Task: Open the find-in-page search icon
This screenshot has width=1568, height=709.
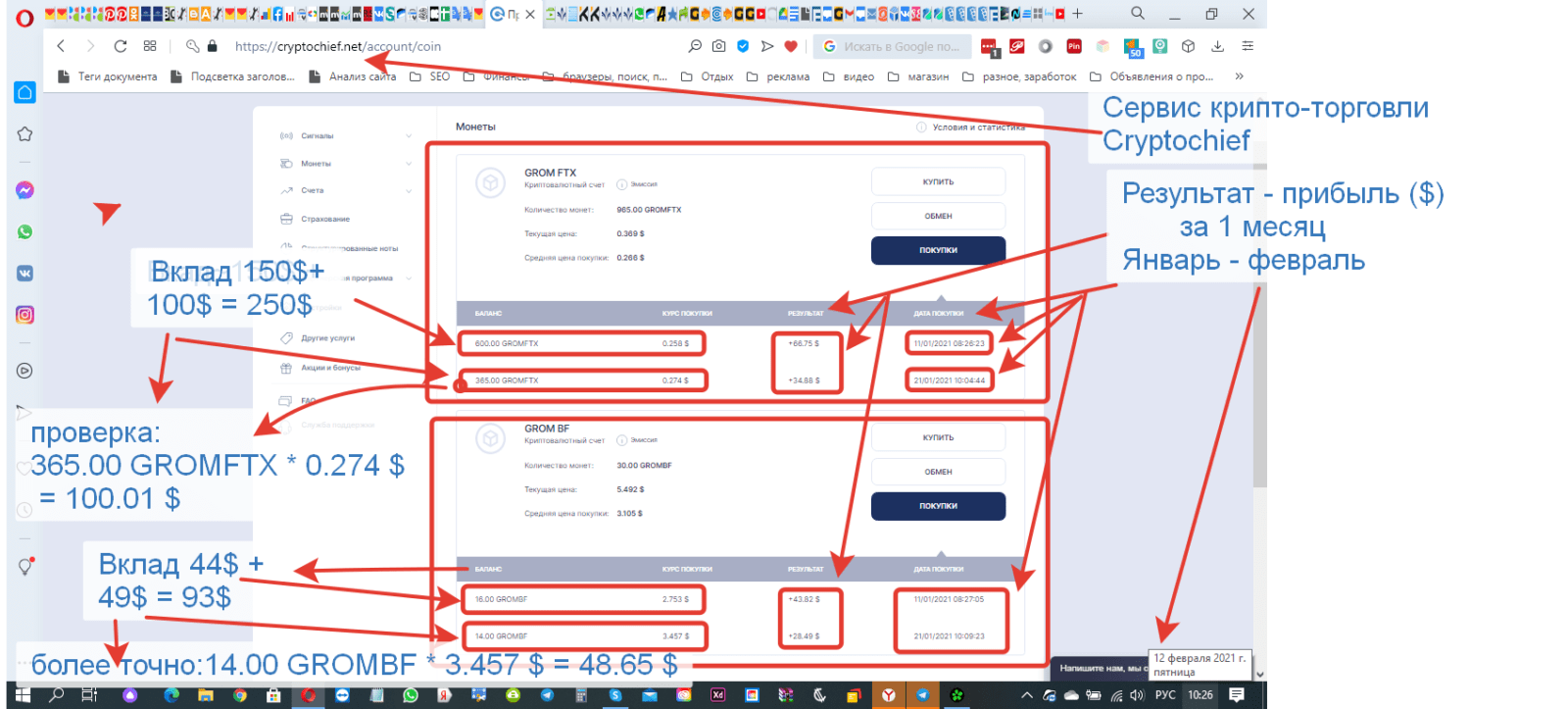Action: 695,46
